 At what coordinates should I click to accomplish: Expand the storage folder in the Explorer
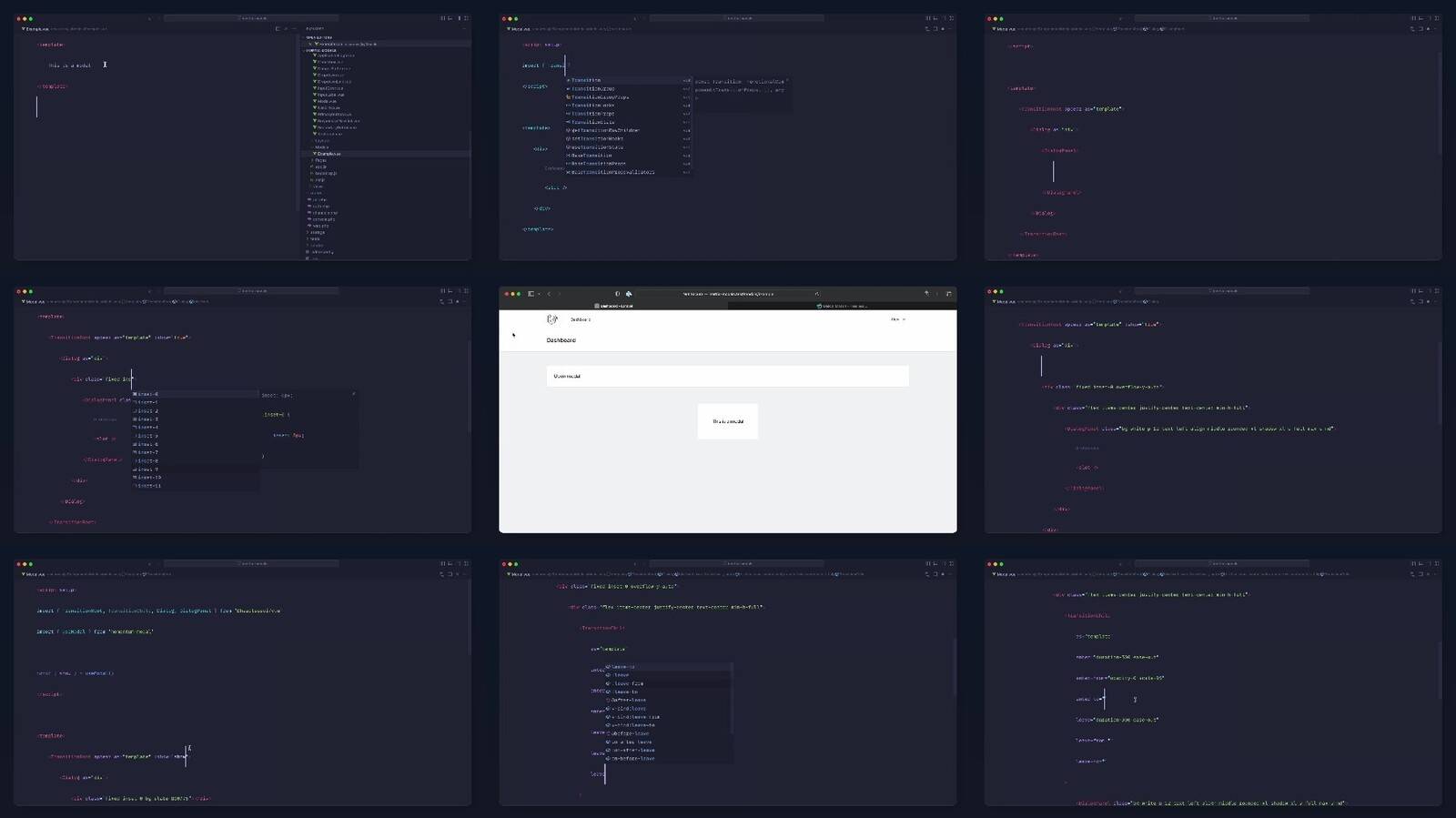pyautogui.click(x=318, y=232)
